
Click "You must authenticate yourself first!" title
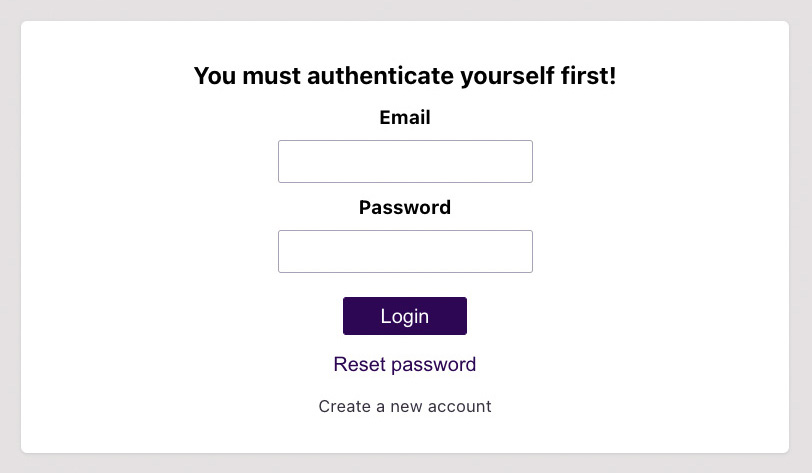click(405, 76)
